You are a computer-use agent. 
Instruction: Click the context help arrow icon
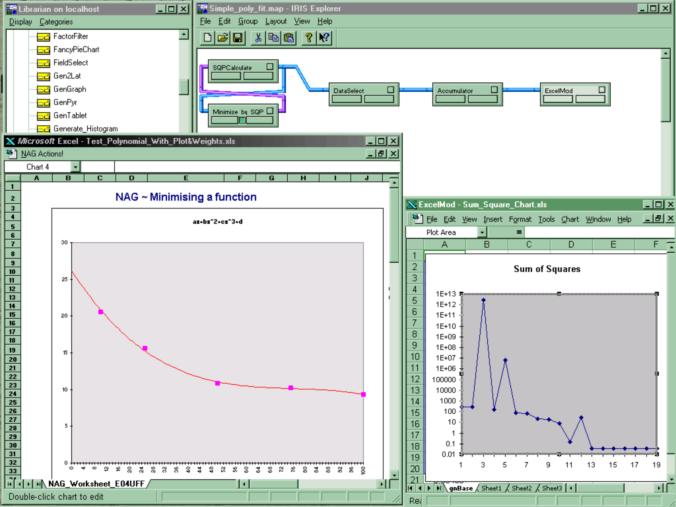(x=325, y=38)
